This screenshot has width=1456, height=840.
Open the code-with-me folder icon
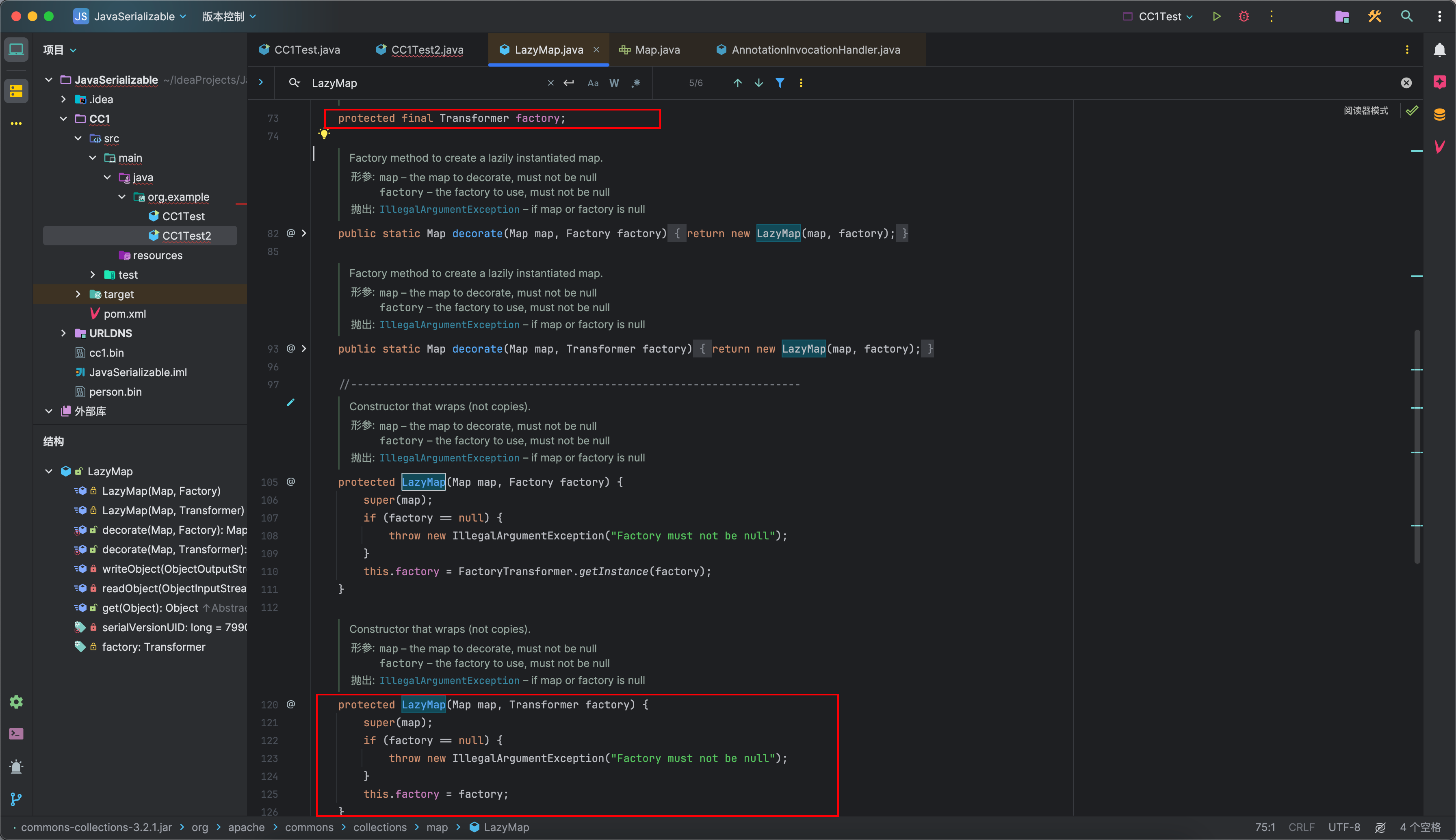(1342, 16)
